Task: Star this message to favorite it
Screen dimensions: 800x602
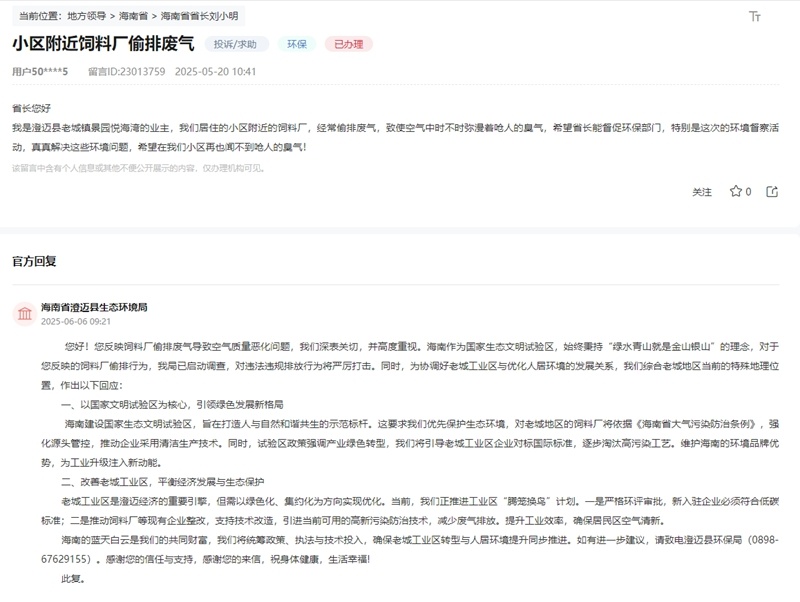Action: (735, 191)
